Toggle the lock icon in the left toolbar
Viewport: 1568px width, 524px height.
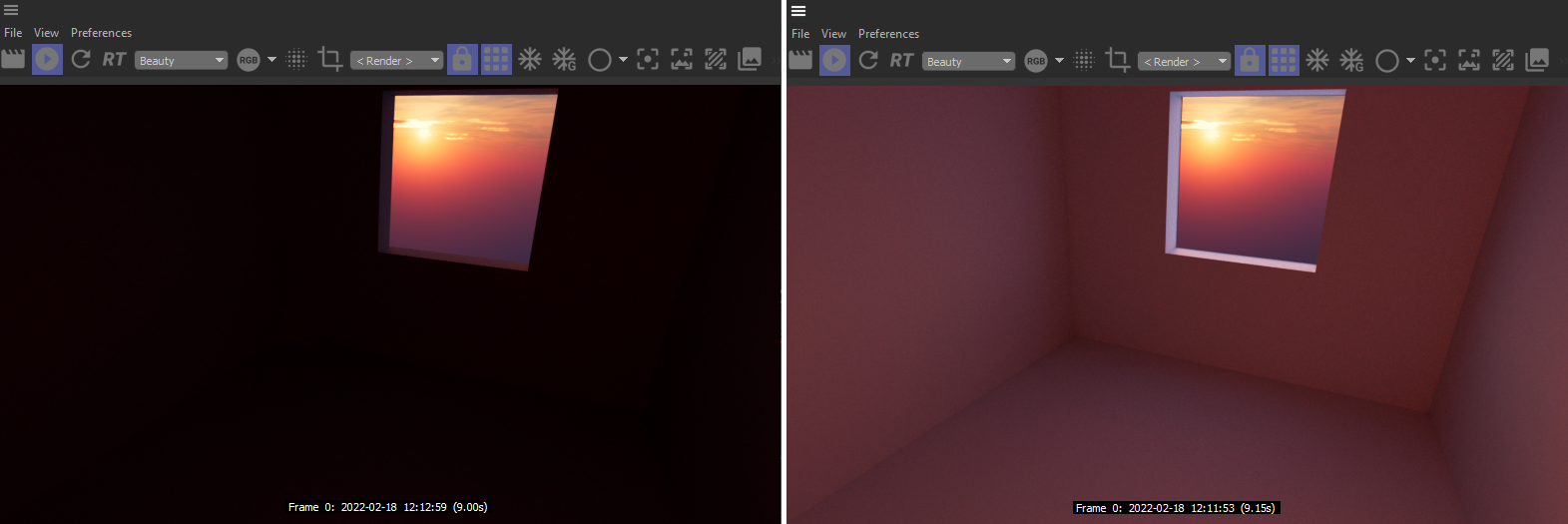coord(462,60)
